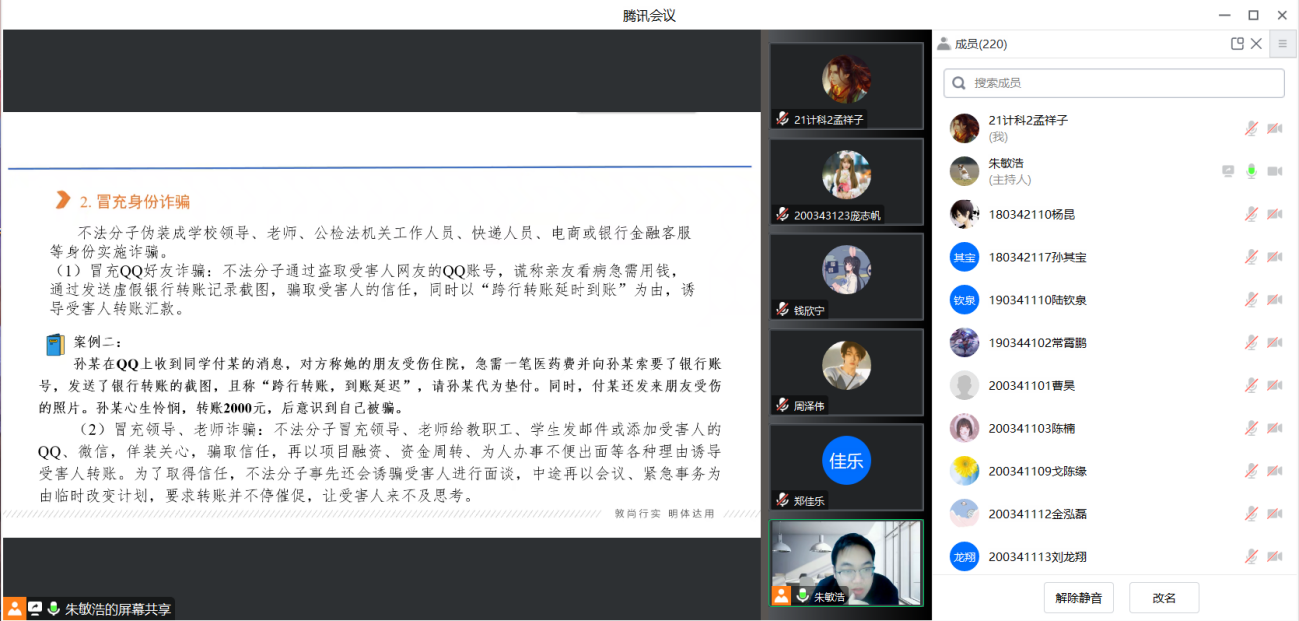Click the disabled camera icon for 200341113刘龙翔
This screenshot has width=1299, height=621.
pos(1275,557)
